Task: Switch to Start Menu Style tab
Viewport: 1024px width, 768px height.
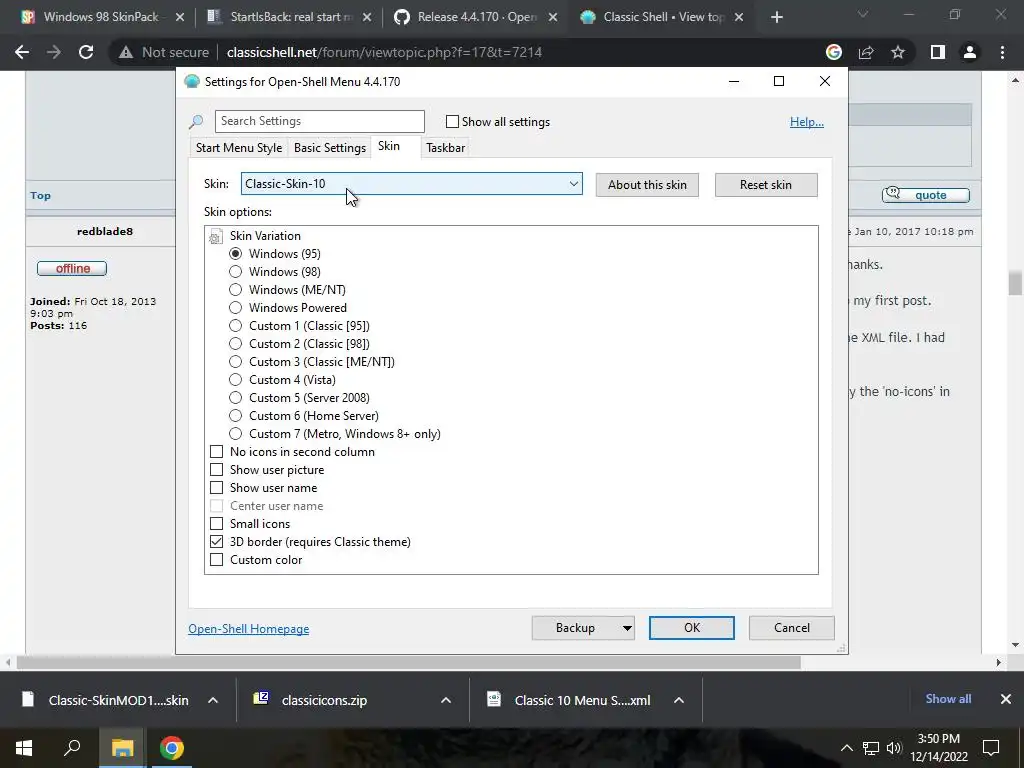Action: tap(239, 148)
